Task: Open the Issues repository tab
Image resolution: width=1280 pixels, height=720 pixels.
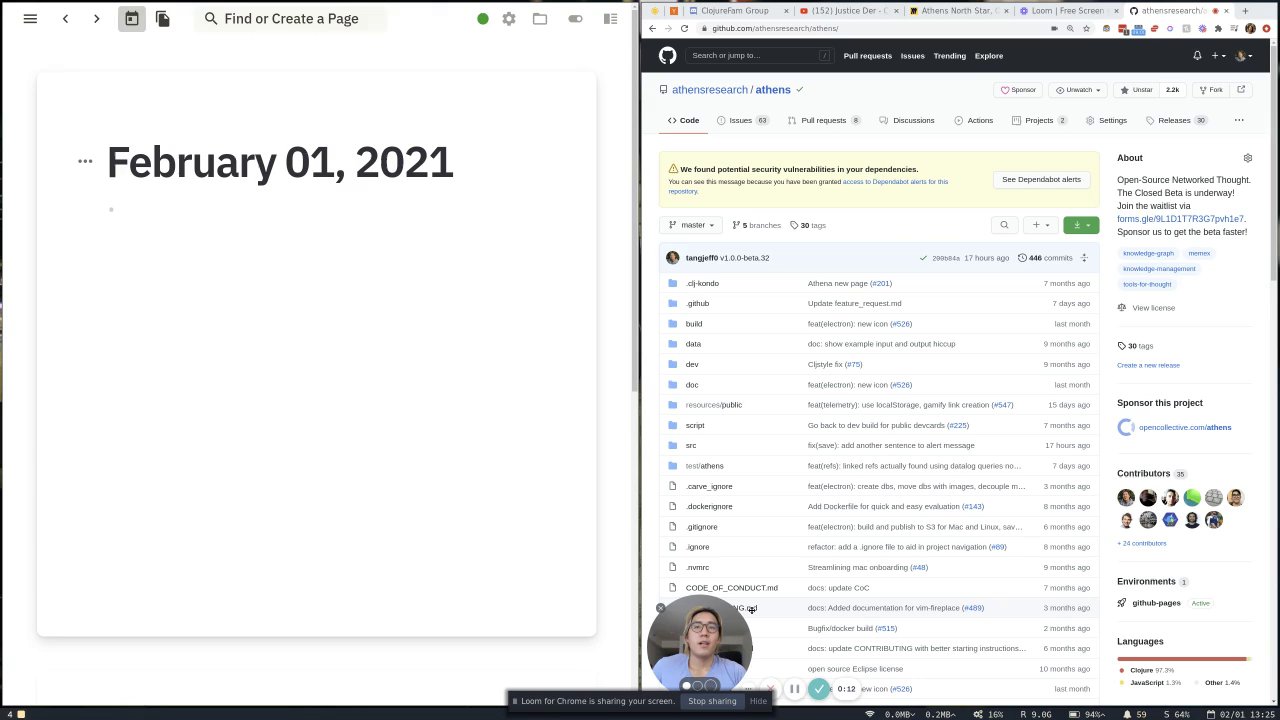Action: pyautogui.click(x=742, y=120)
